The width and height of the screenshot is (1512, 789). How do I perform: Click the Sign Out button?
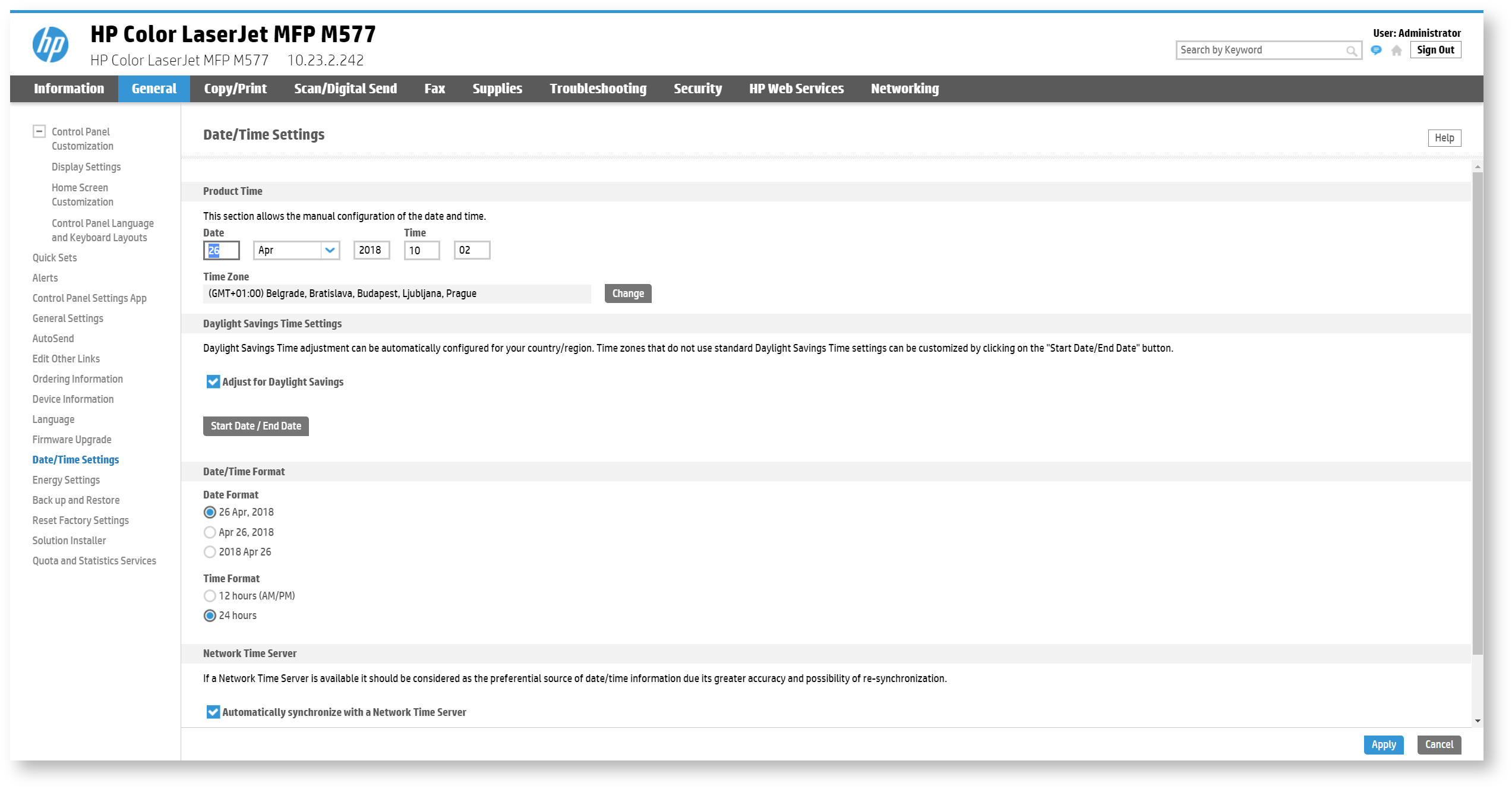point(1435,51)
